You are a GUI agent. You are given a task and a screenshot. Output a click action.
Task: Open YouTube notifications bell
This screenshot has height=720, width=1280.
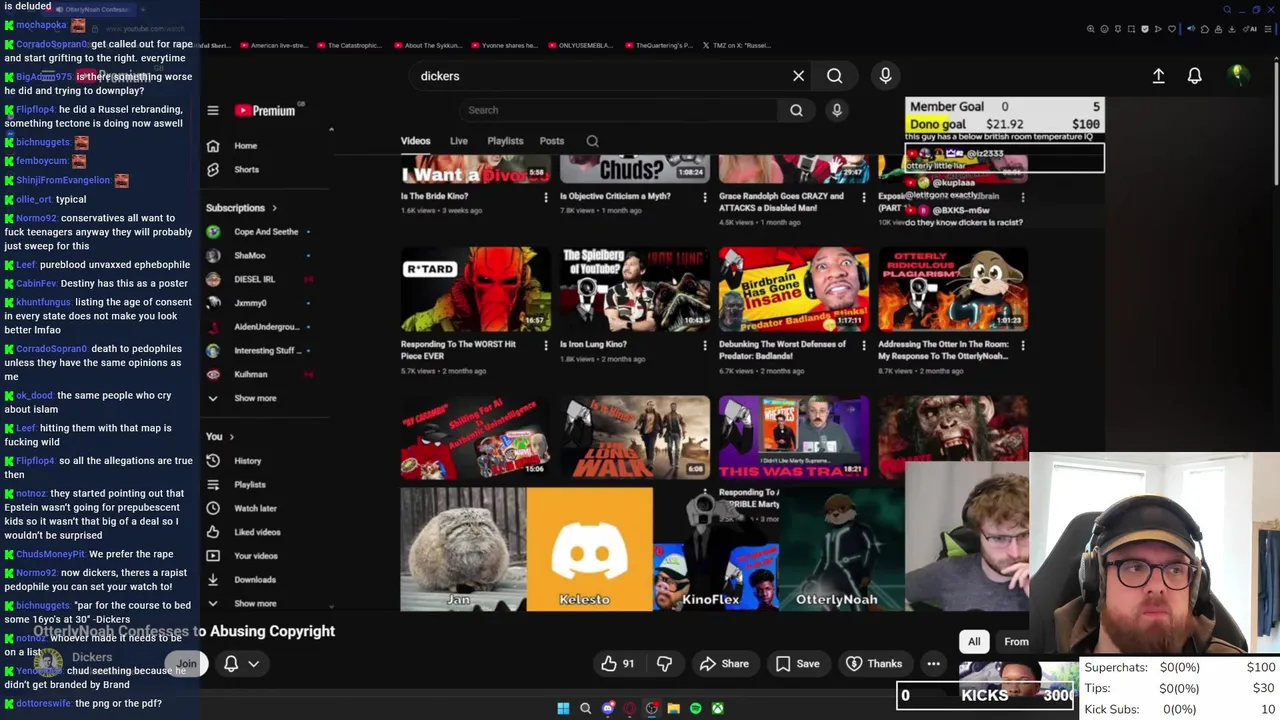pos(1194,76)
